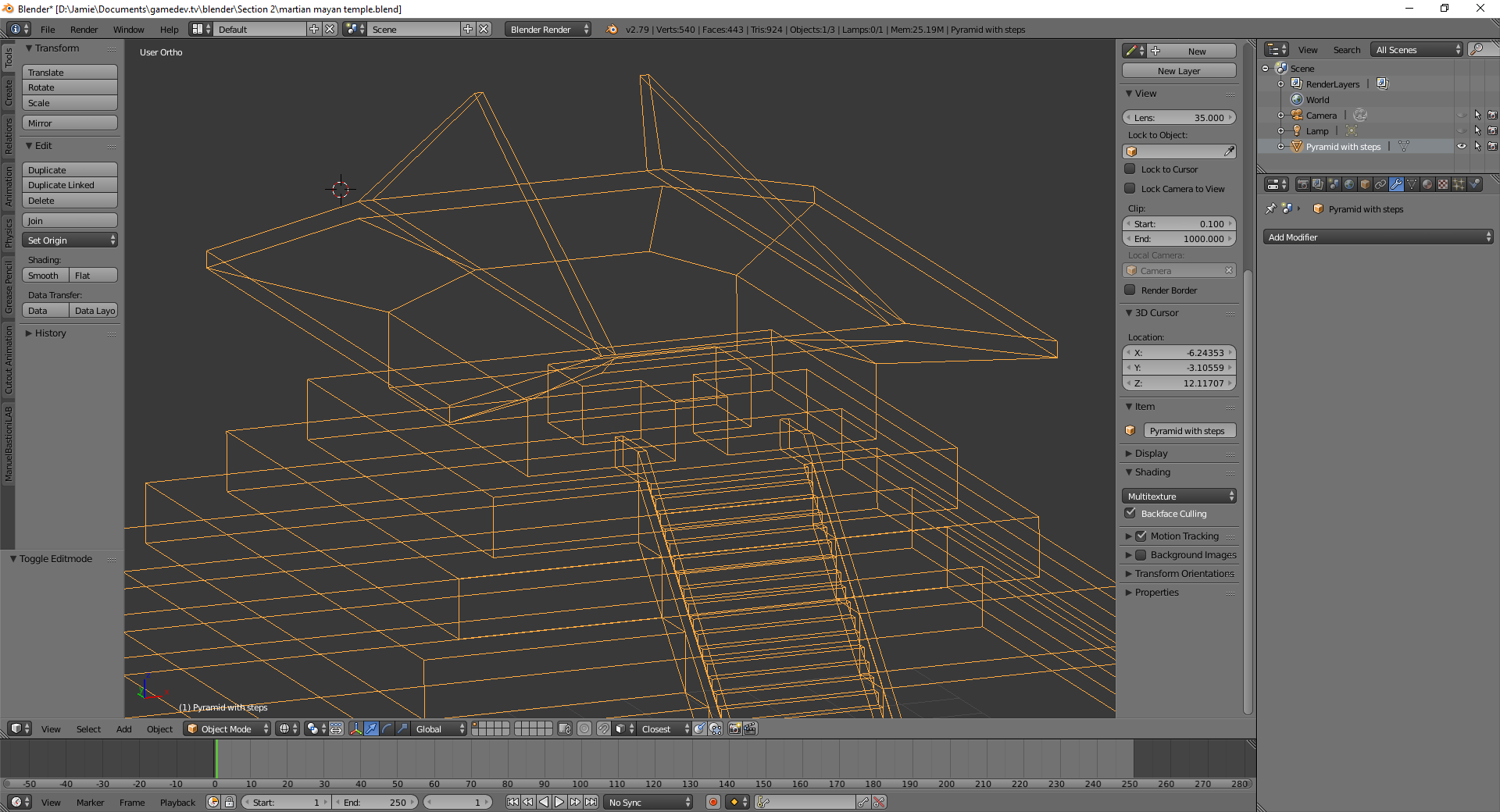Screen dimensions: 1500x812
Task: Open the Add Modifier dropdown
Action: pos(1378,237)
